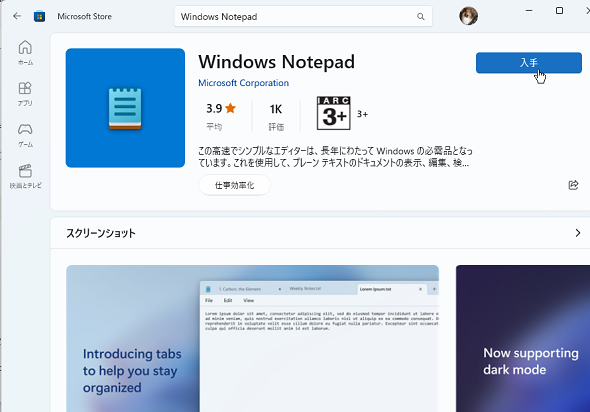Screen dimensions: 590x412
Task: Click the Microsoft Store logo icon
Action: [x=40, y=16]
